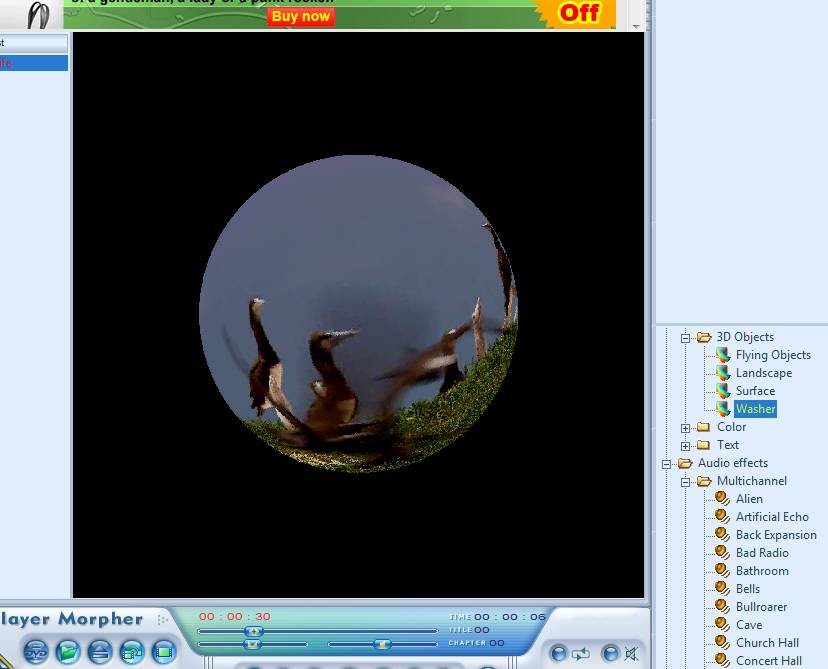828x669 pixels.
Task: Click the video preview area
Action: [358, 314]
